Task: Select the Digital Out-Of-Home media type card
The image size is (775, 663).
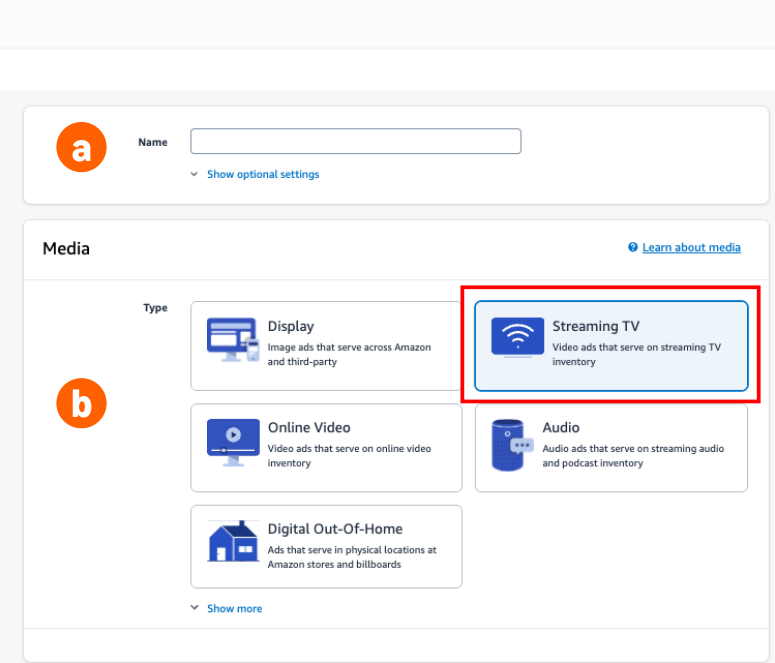Action: (x=326, y=546)
